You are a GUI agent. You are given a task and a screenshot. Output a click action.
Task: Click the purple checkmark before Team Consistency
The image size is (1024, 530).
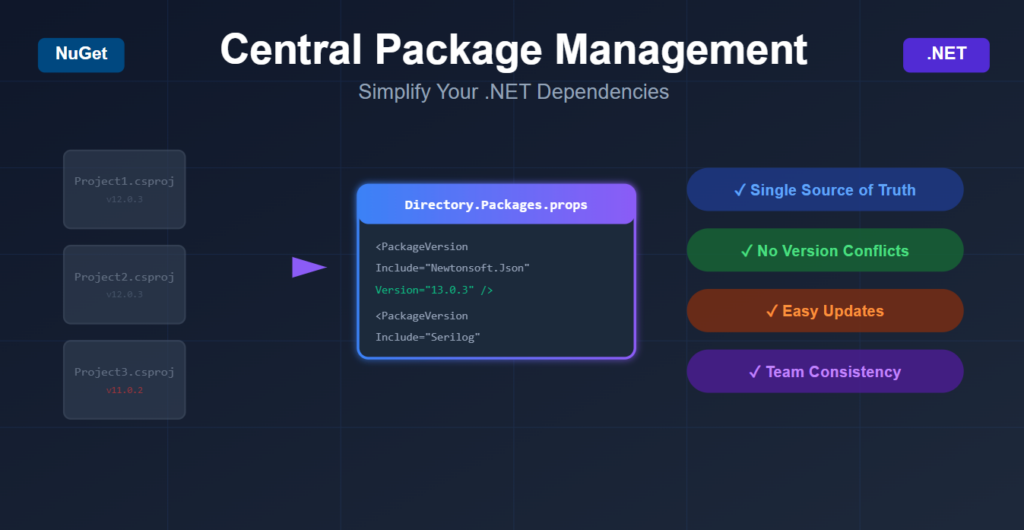tap(755, 372)
